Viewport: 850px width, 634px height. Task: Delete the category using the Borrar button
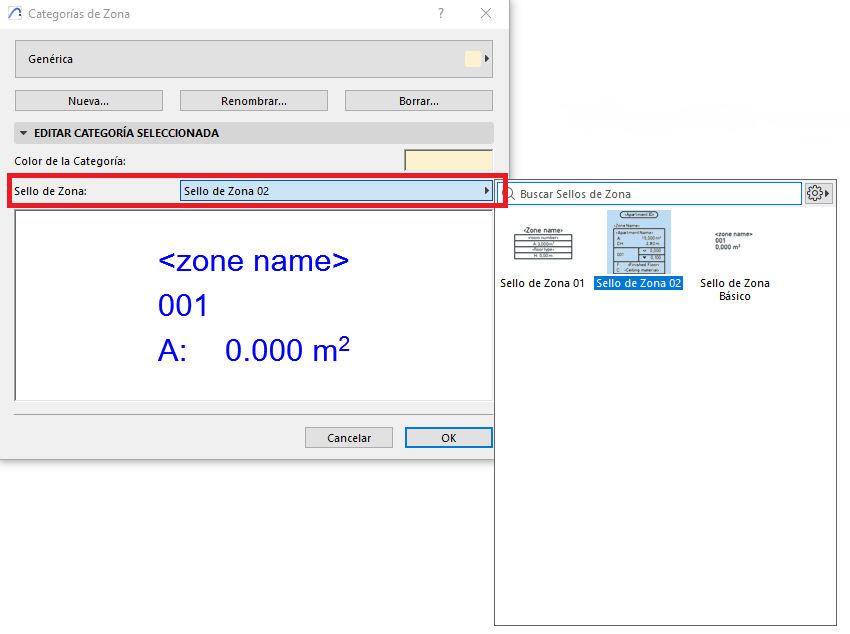(x=418, y=101)
